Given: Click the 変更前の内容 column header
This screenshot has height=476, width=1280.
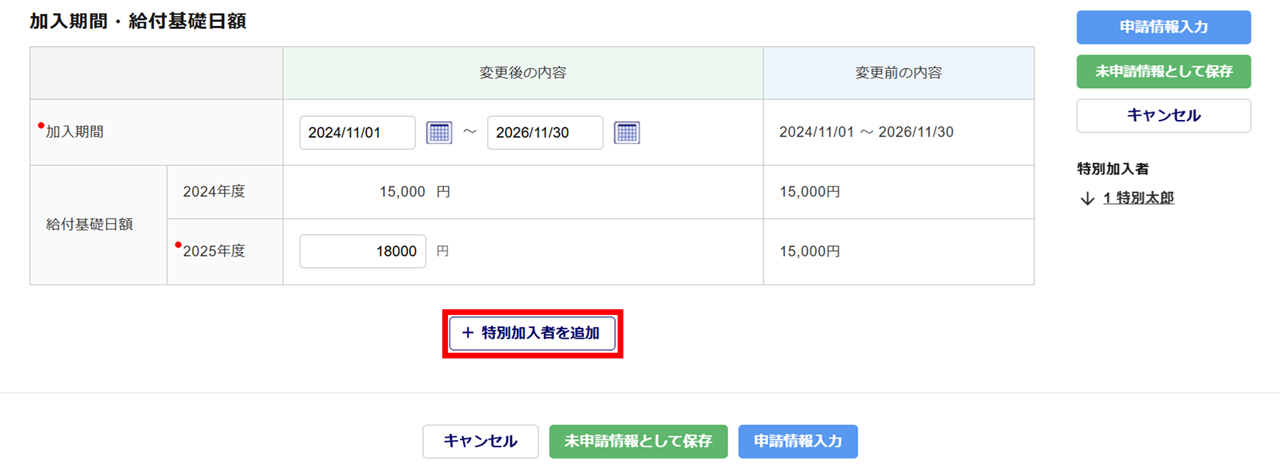Looking at the screenshot, I should 898,73.
